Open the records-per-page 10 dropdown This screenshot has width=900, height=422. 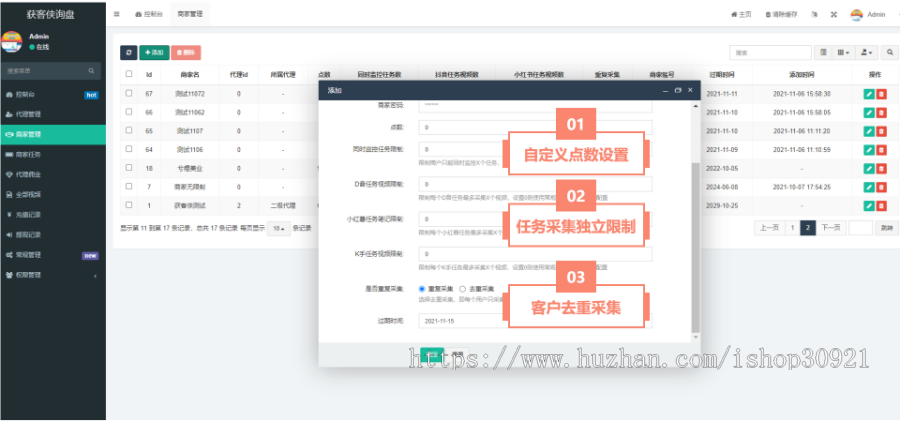point(279,228)
